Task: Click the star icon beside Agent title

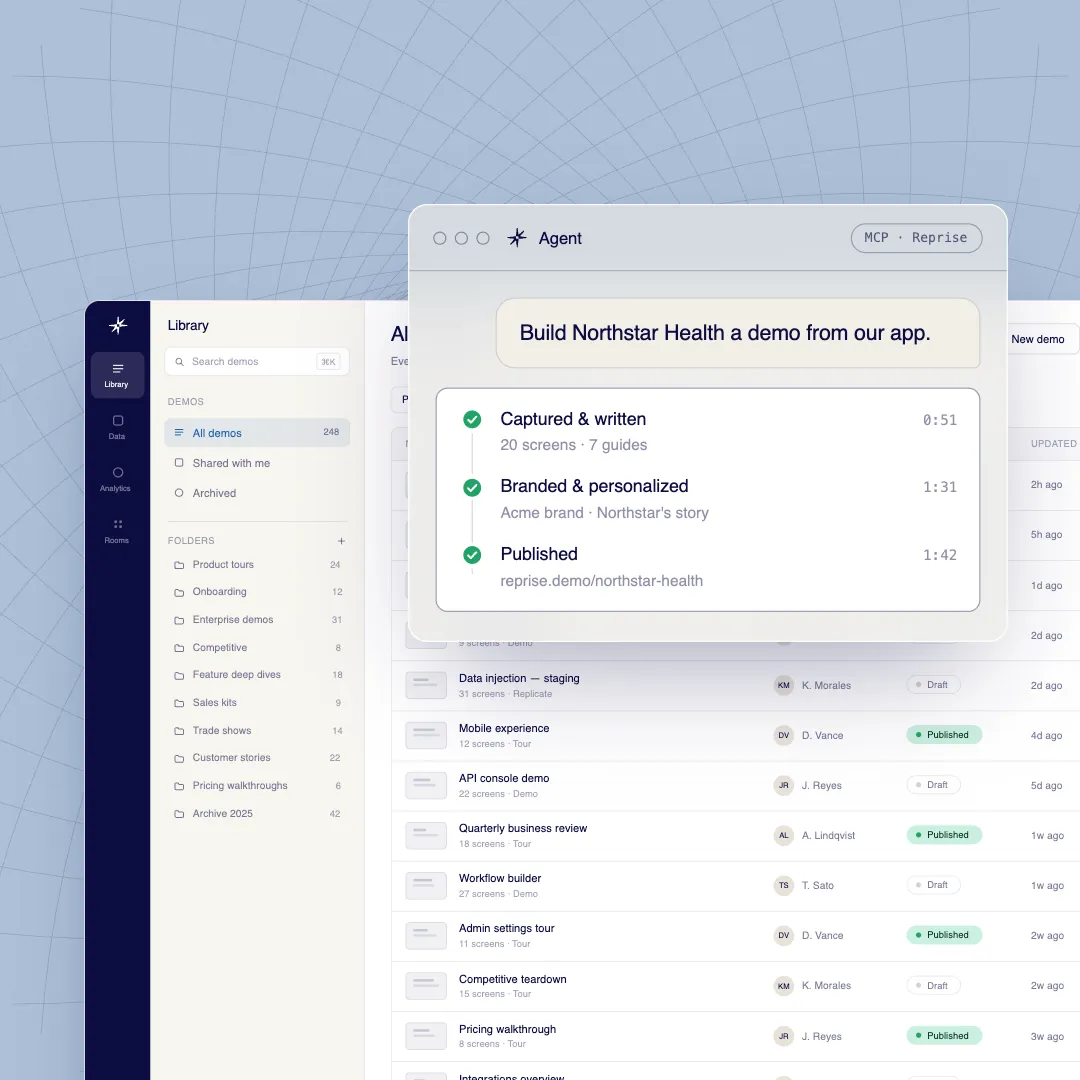Action: [517, 238]
